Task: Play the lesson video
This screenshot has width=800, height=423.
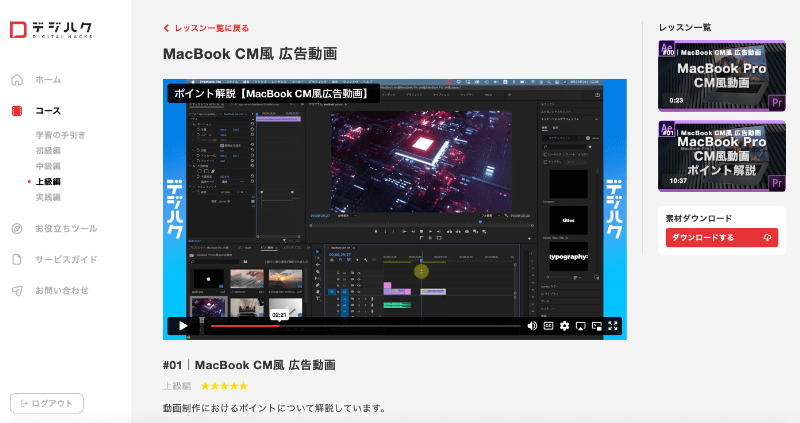Action: pyautogui.click(x=183, y=325)
